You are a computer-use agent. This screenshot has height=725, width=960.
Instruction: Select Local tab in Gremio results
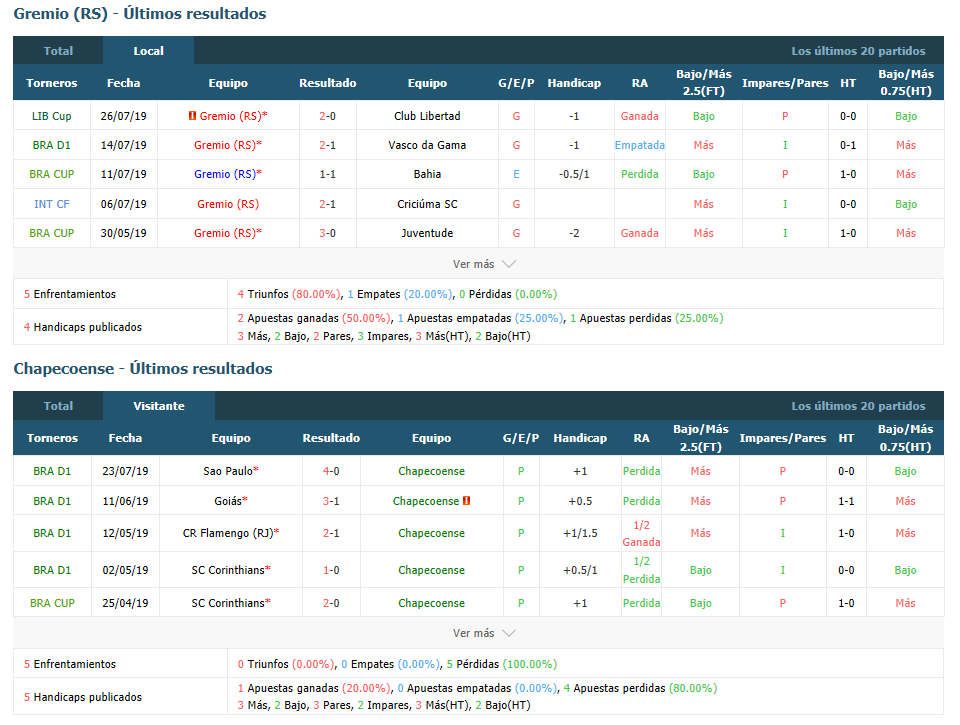pyautogui.click(x=148, y=51)
